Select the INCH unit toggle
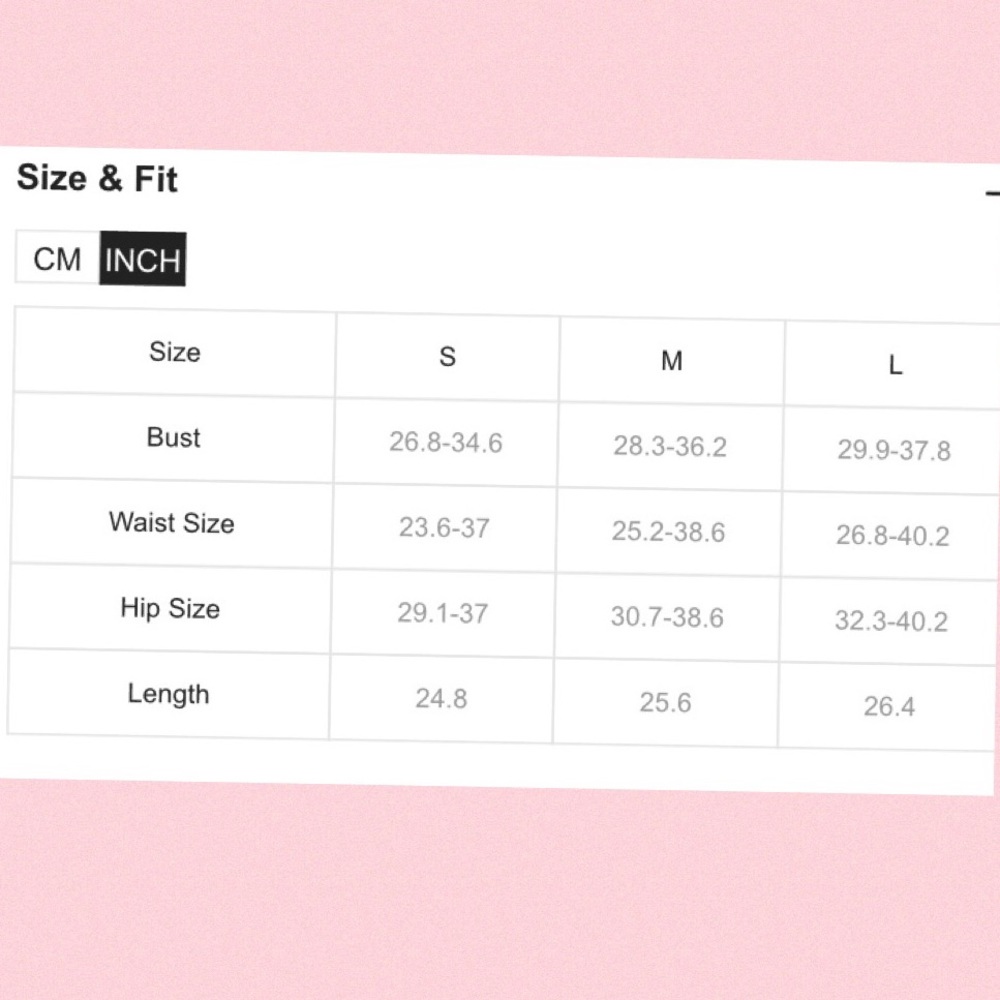 click(x=143, y=261)
